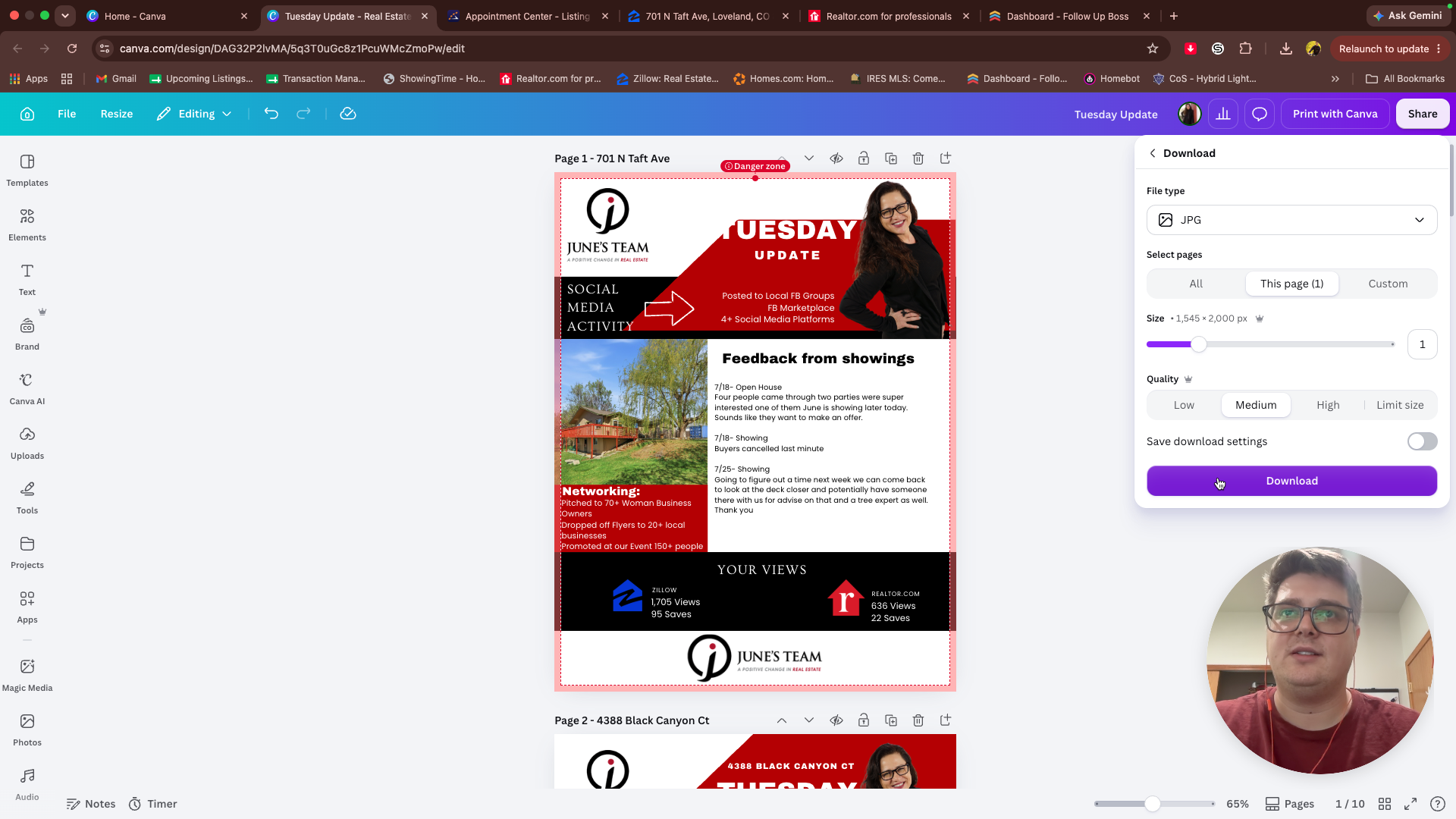Open the Tools sidebar panel

coord(27,498)
